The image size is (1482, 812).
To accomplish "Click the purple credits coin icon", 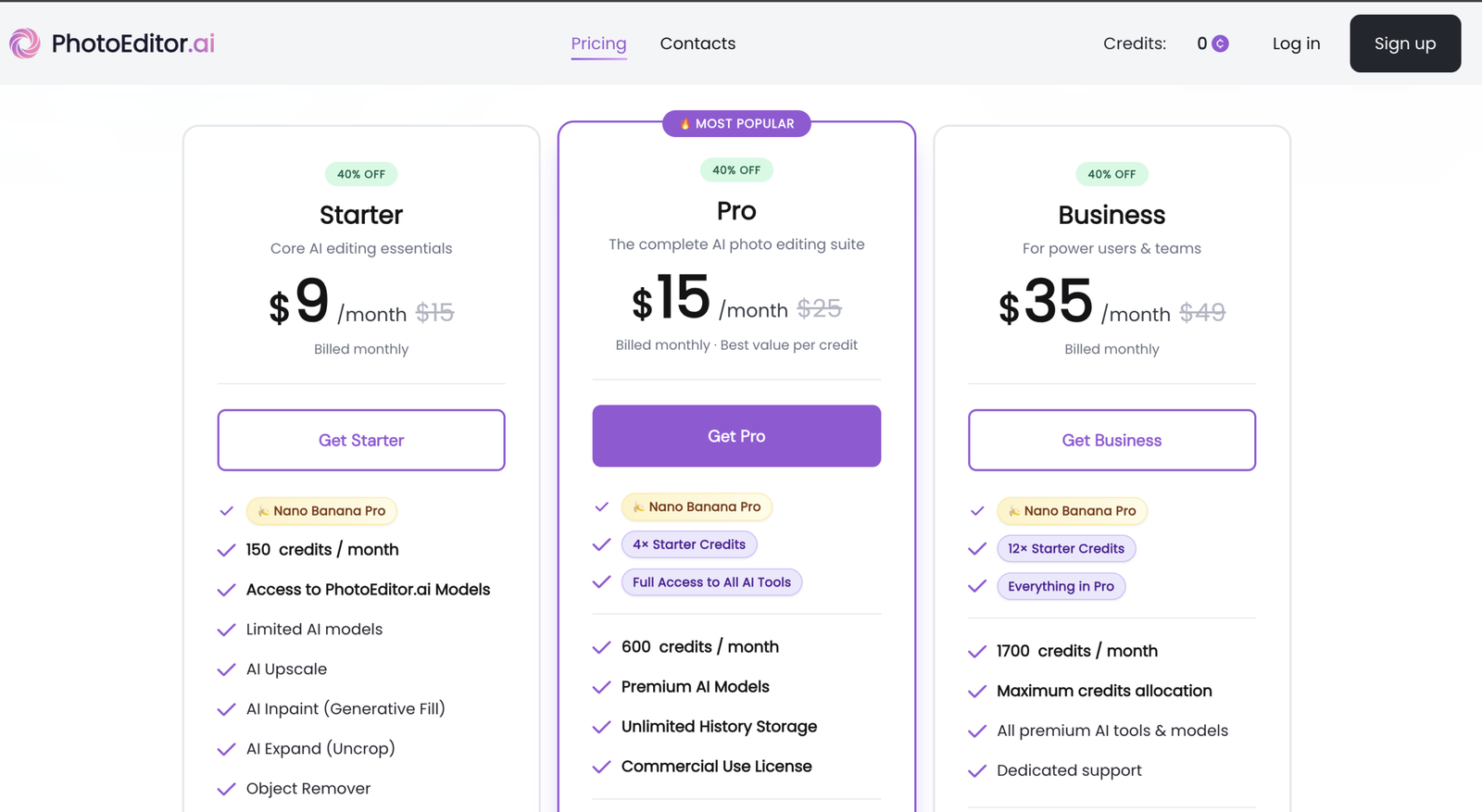I will [x=1221, y=44].
